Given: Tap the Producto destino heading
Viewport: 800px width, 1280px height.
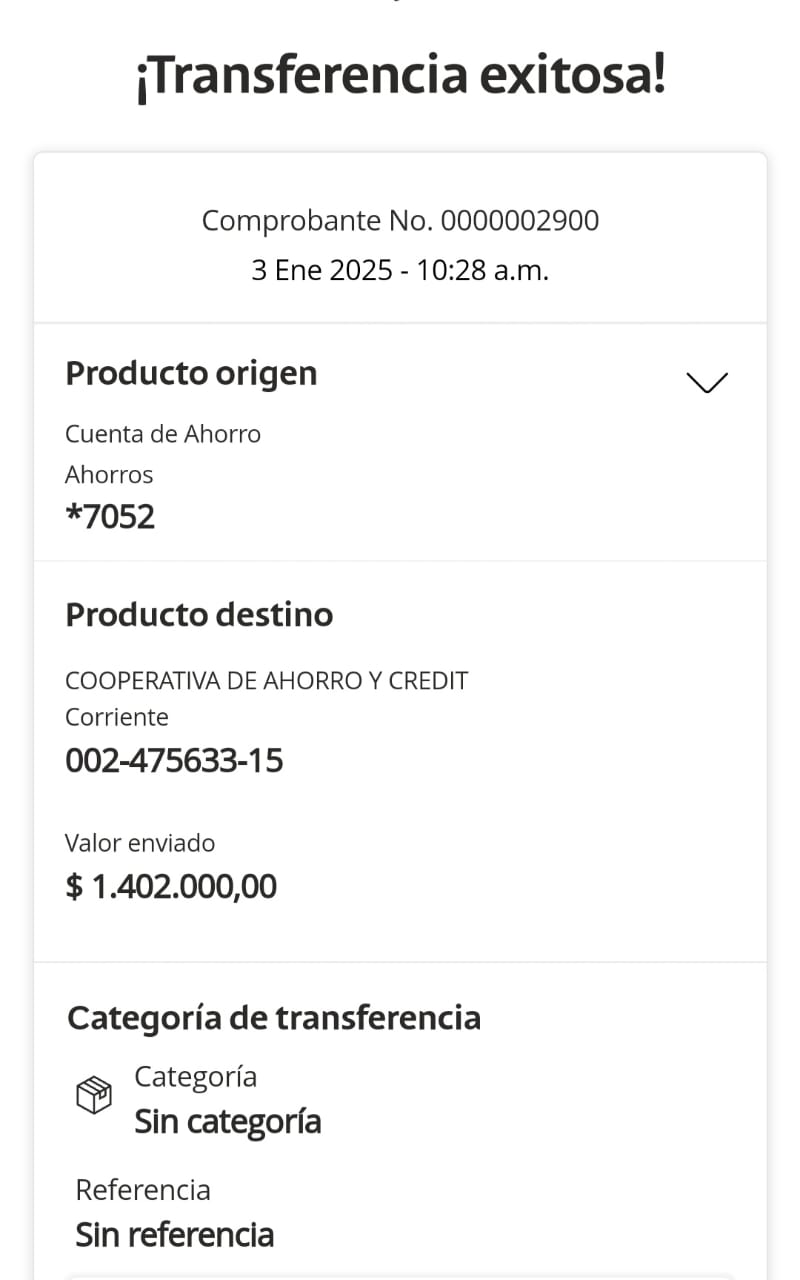Looking at the screenshot, I should tap(199, 614).
